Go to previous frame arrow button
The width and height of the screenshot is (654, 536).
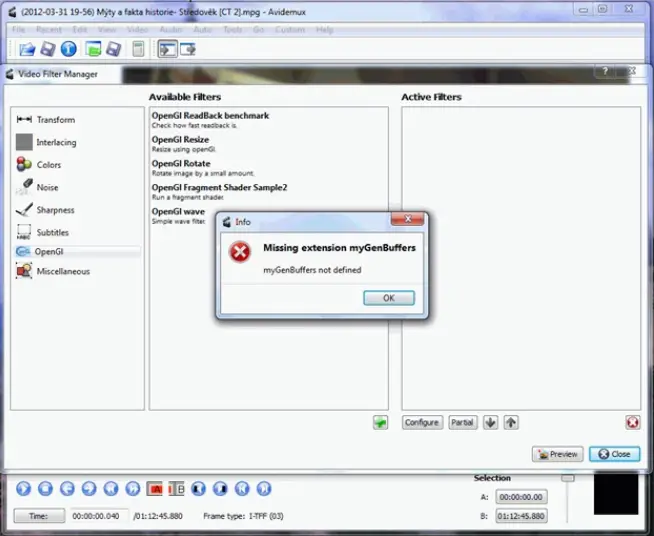[67, 488]
